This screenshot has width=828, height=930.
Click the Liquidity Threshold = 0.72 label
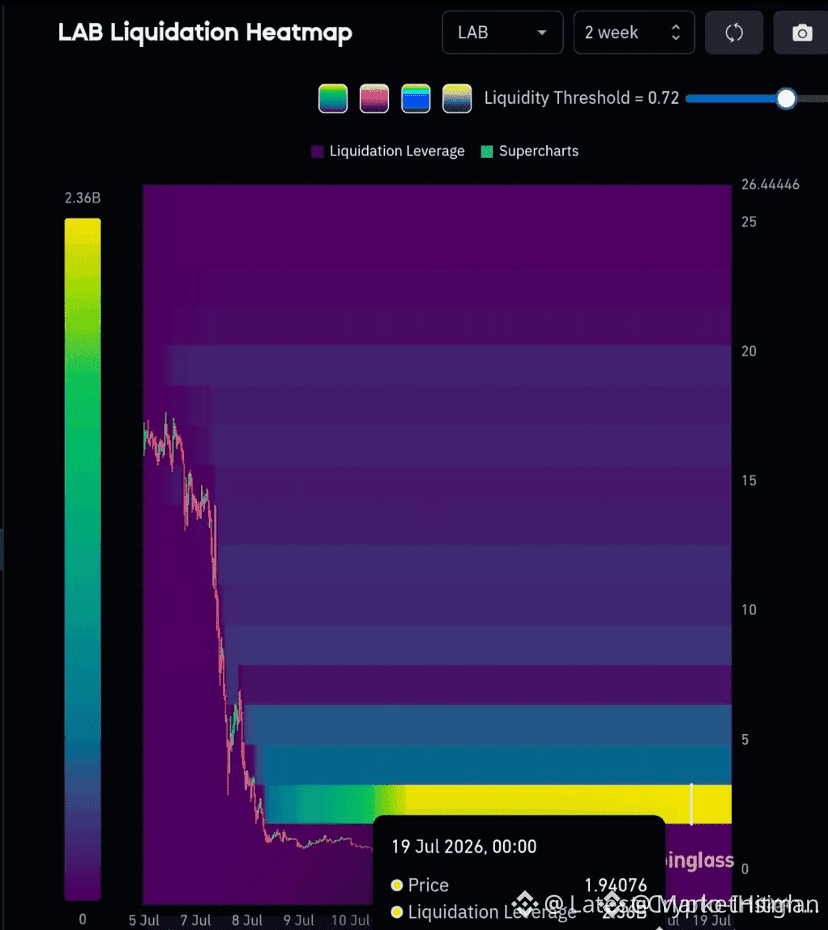tap(581, 98)
